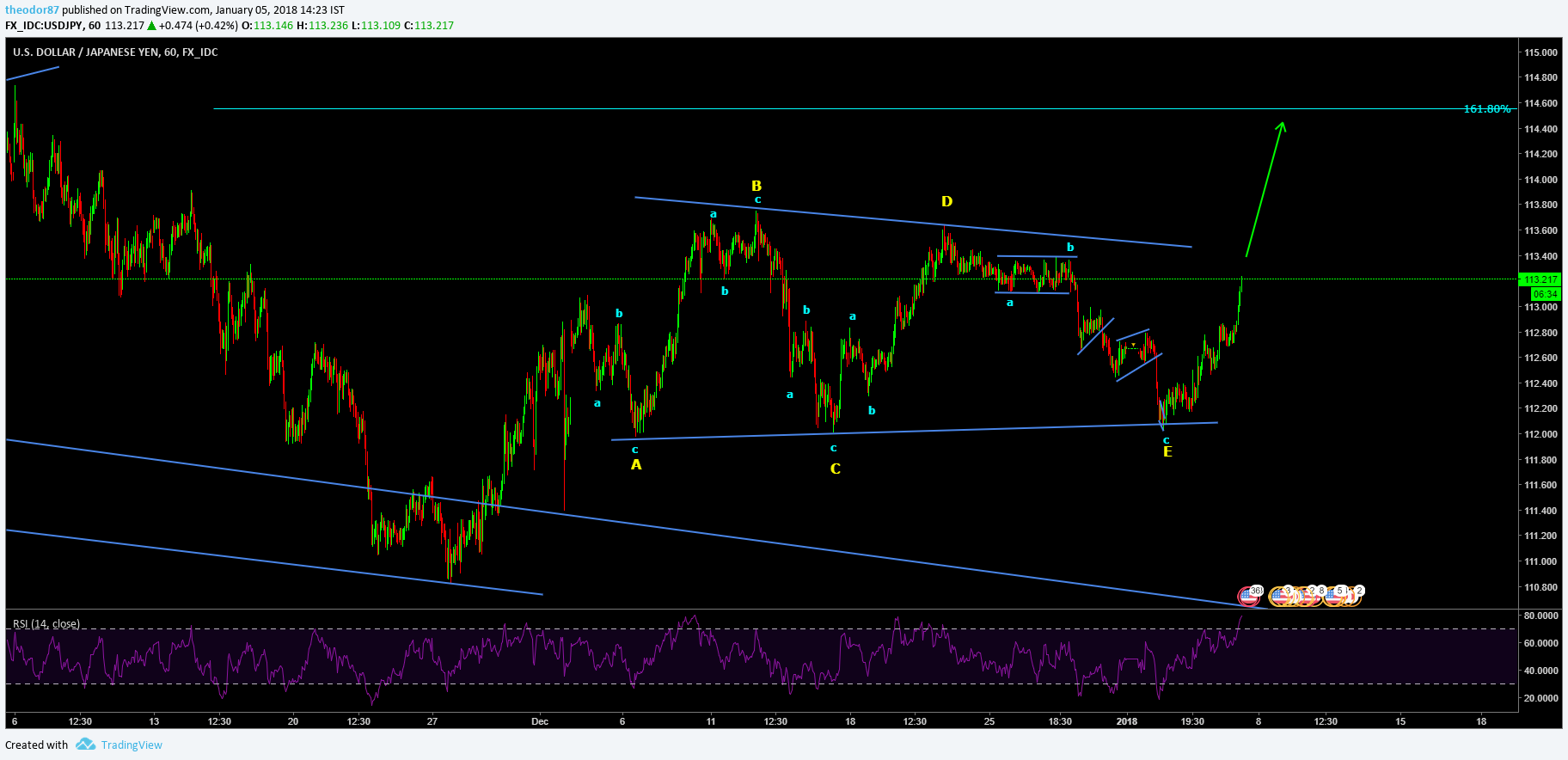This screenshot has height=760, width=1568.
Task: Click the L:113.109 low value
Action: 377,26
